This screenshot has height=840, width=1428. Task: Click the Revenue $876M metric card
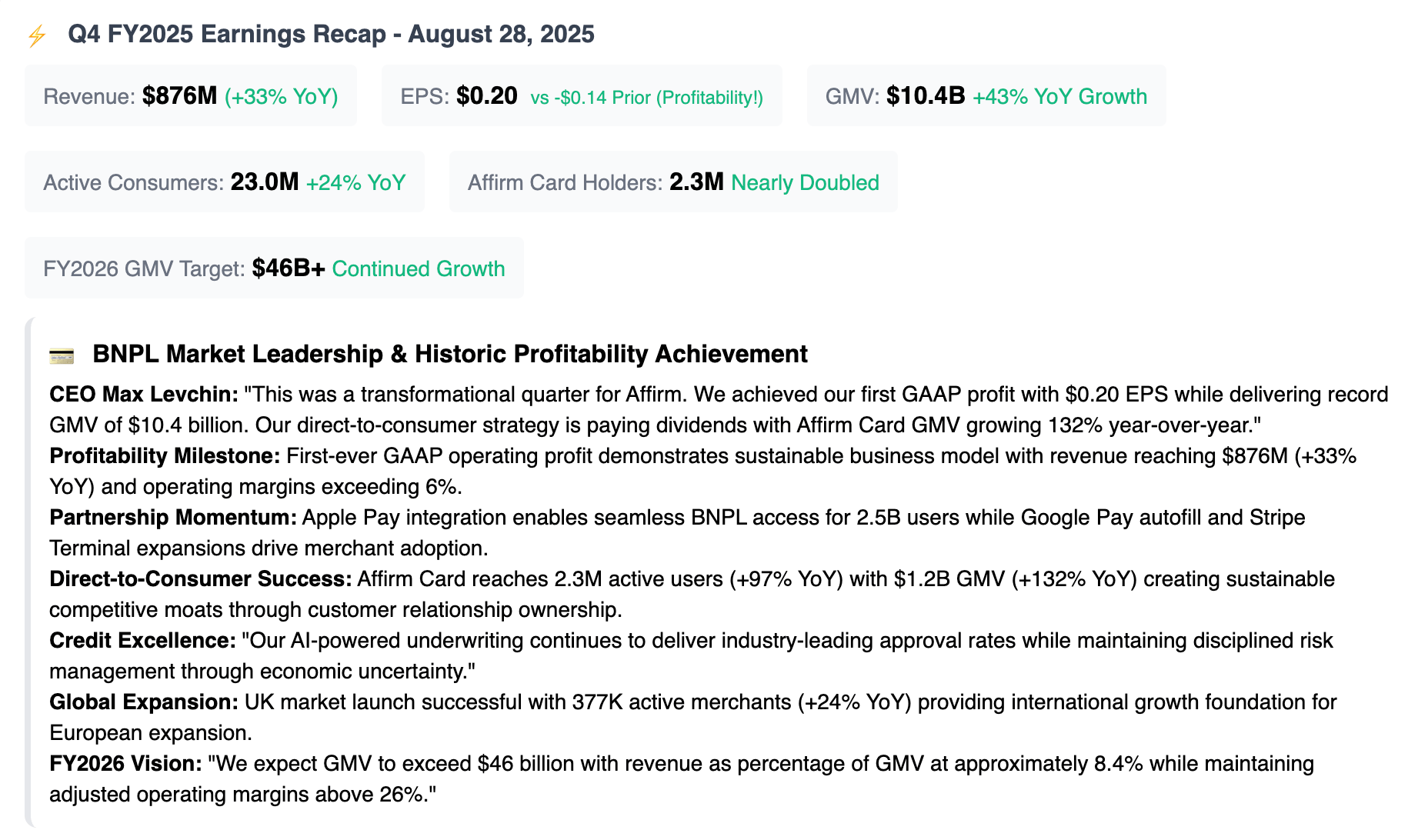click(x=191, y=96)
